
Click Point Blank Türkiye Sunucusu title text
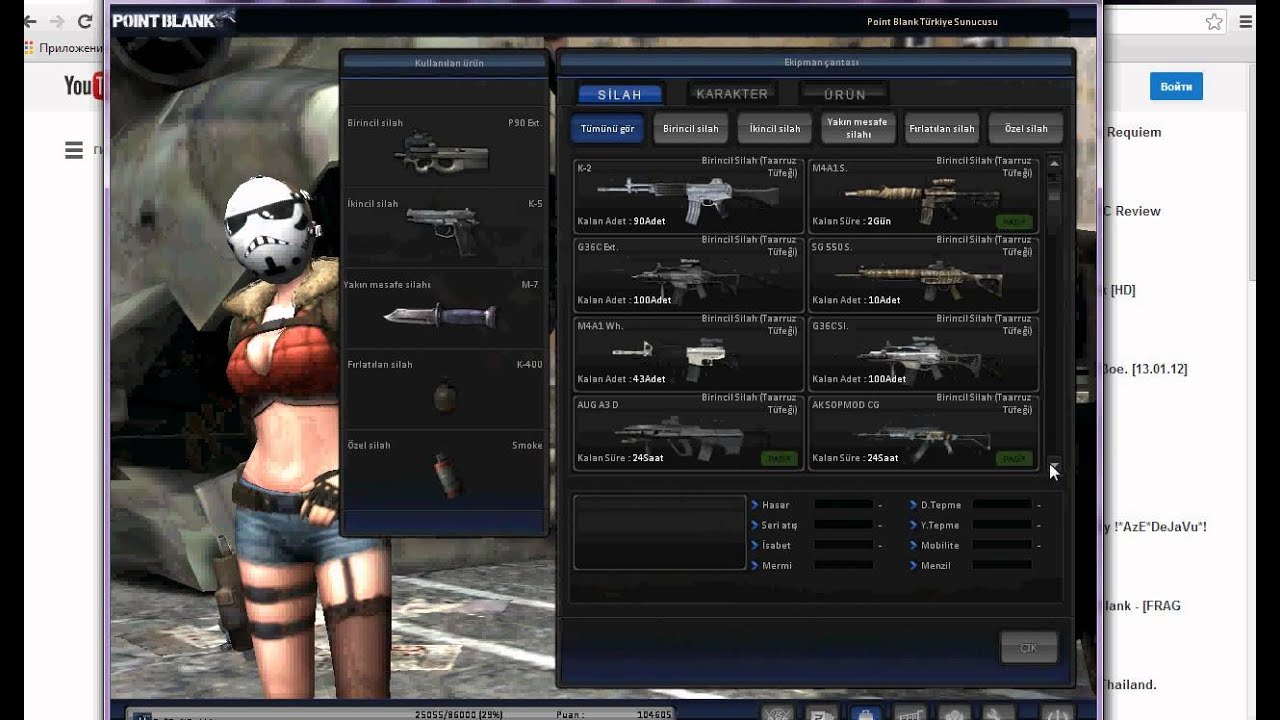[x=932, y=22]
